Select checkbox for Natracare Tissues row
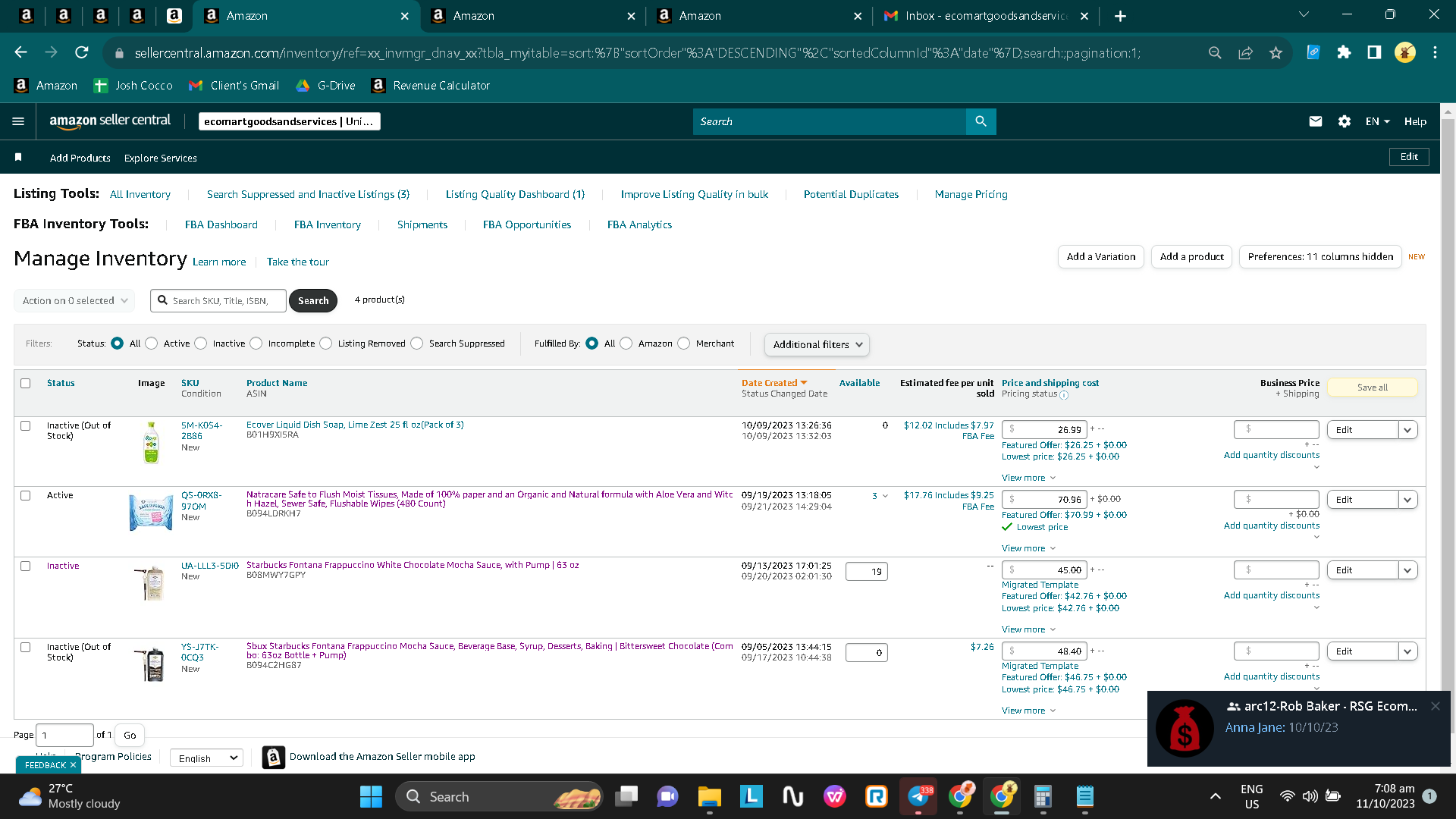Viewport: 1456px width, 819px height. [25, 495]
